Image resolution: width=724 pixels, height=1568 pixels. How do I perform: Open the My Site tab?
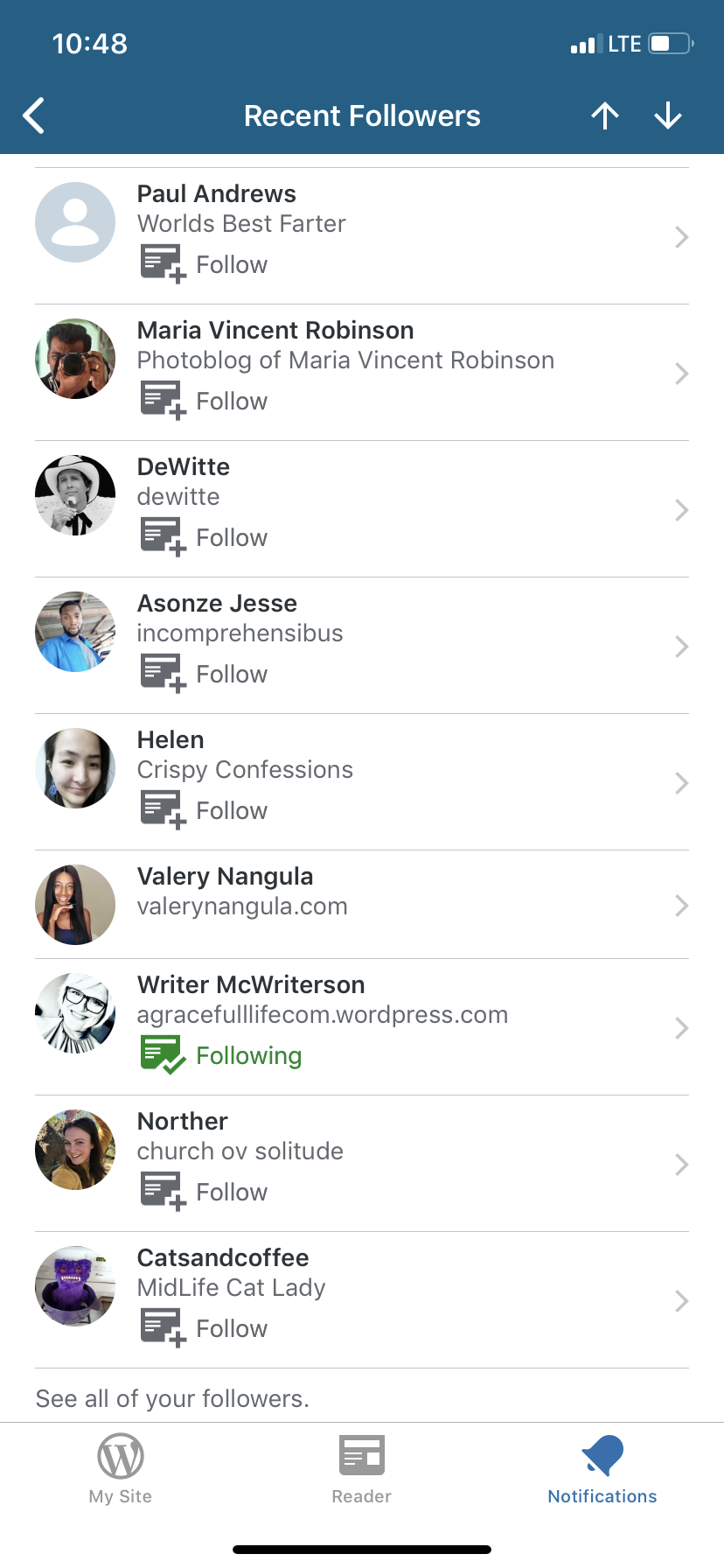(121, 1469)
